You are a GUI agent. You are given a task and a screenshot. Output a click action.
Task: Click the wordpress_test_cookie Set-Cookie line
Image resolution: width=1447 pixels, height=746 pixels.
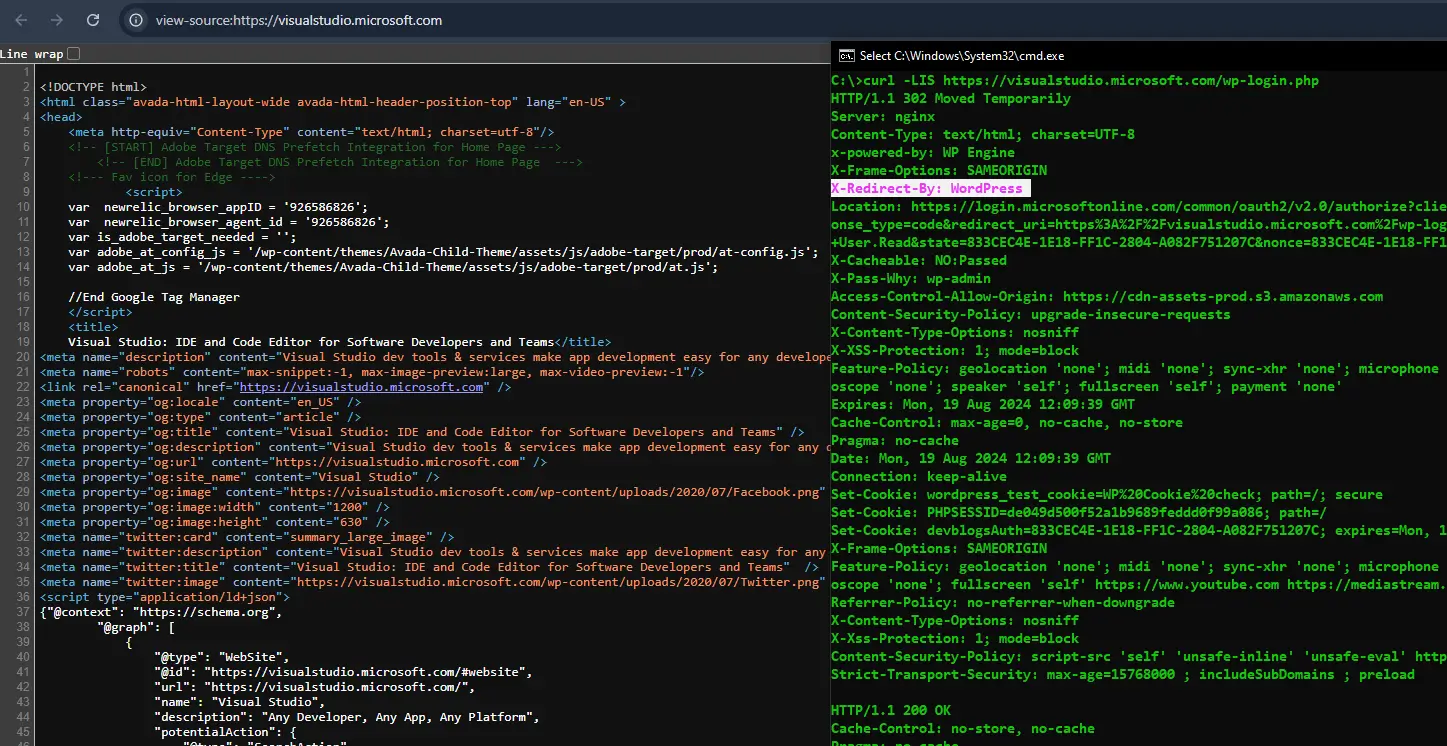[x=1107, y=494]
